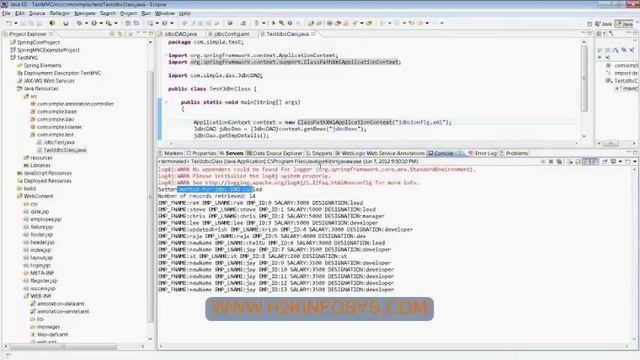Maximize the Project Explorer view
This screenshot has width=640, height=360.
(x=151, y=33)
